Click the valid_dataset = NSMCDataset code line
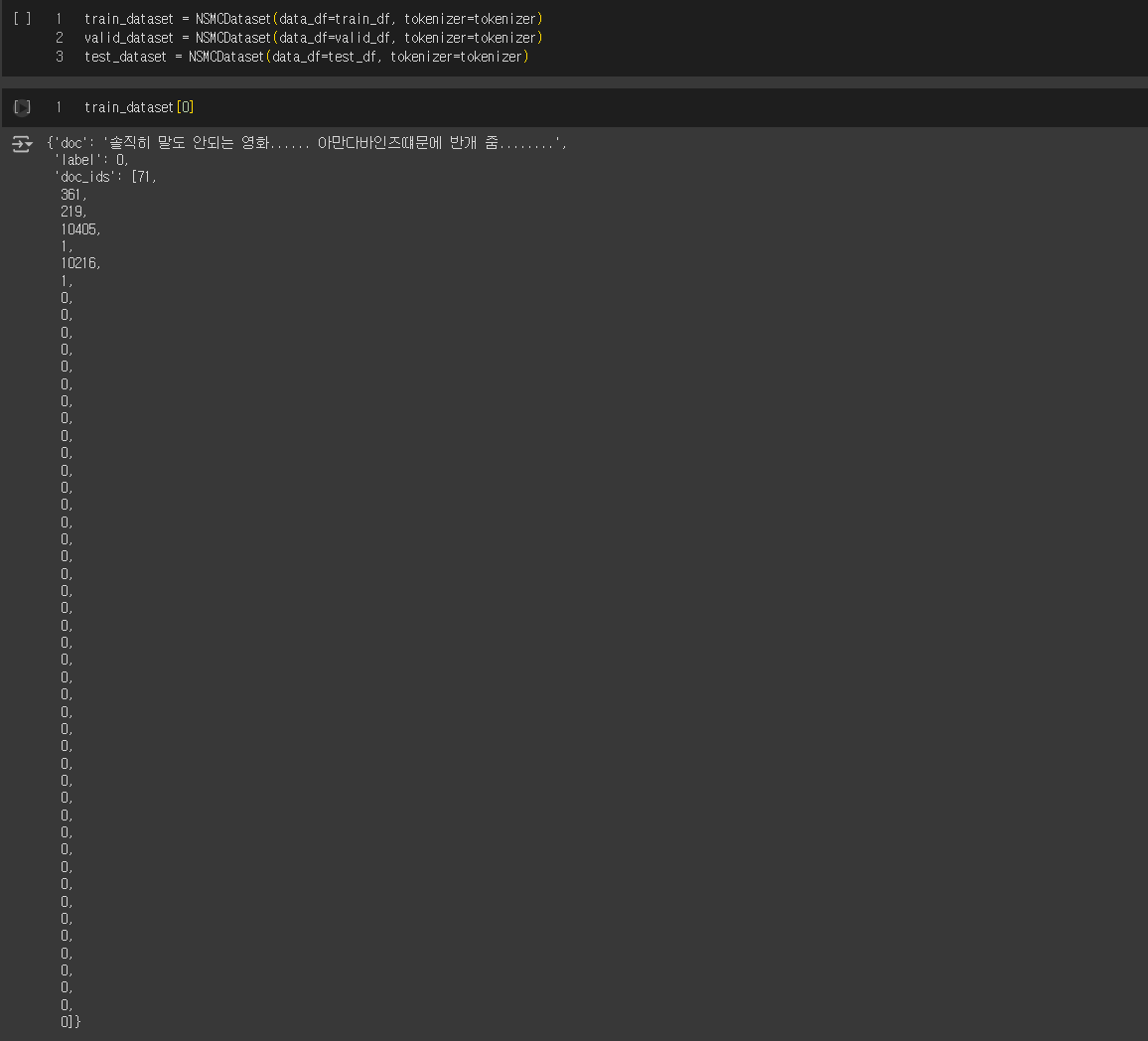The width and height of the screenshot is (1148, 1041). click(x=314, y=38)
